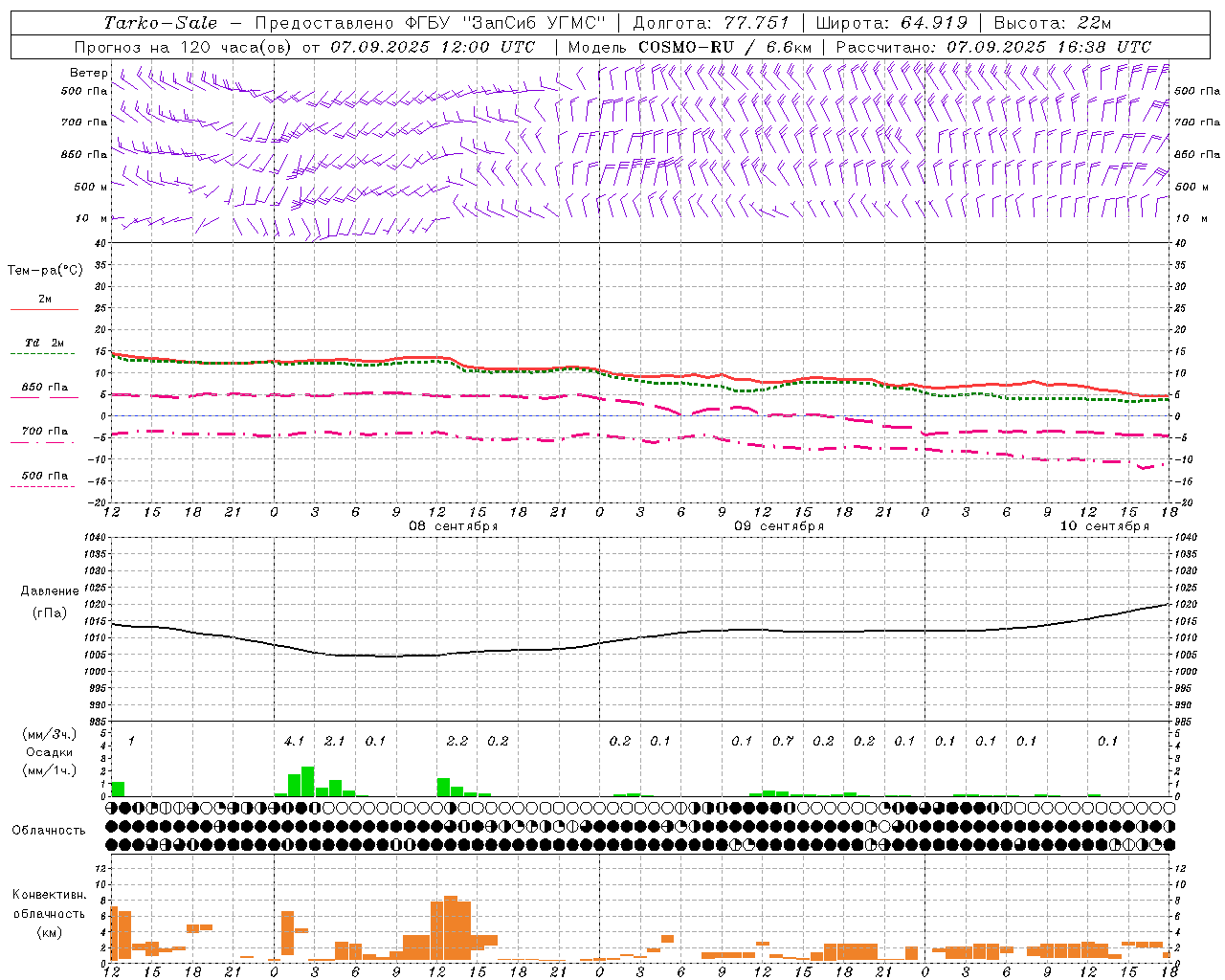Click the elevation text Высота: 22м

[x=1053, y=23]
